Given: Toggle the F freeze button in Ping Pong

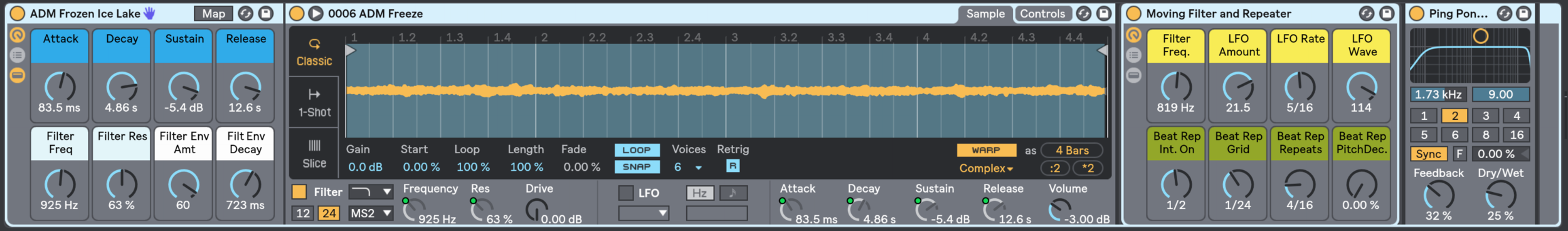Looking at the screenshot, I should point(1459,154).
